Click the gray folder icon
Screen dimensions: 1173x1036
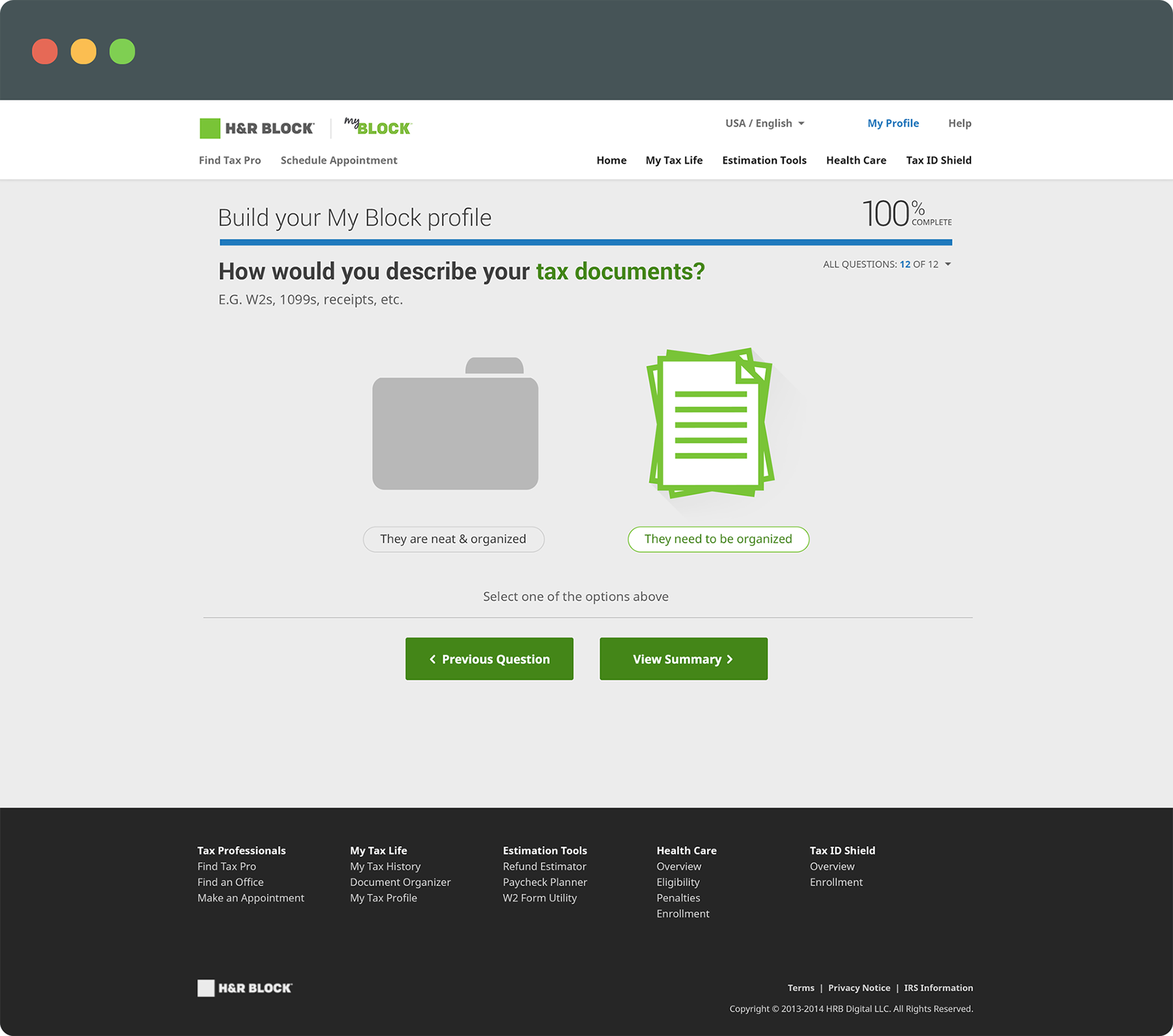coord(455,425)
